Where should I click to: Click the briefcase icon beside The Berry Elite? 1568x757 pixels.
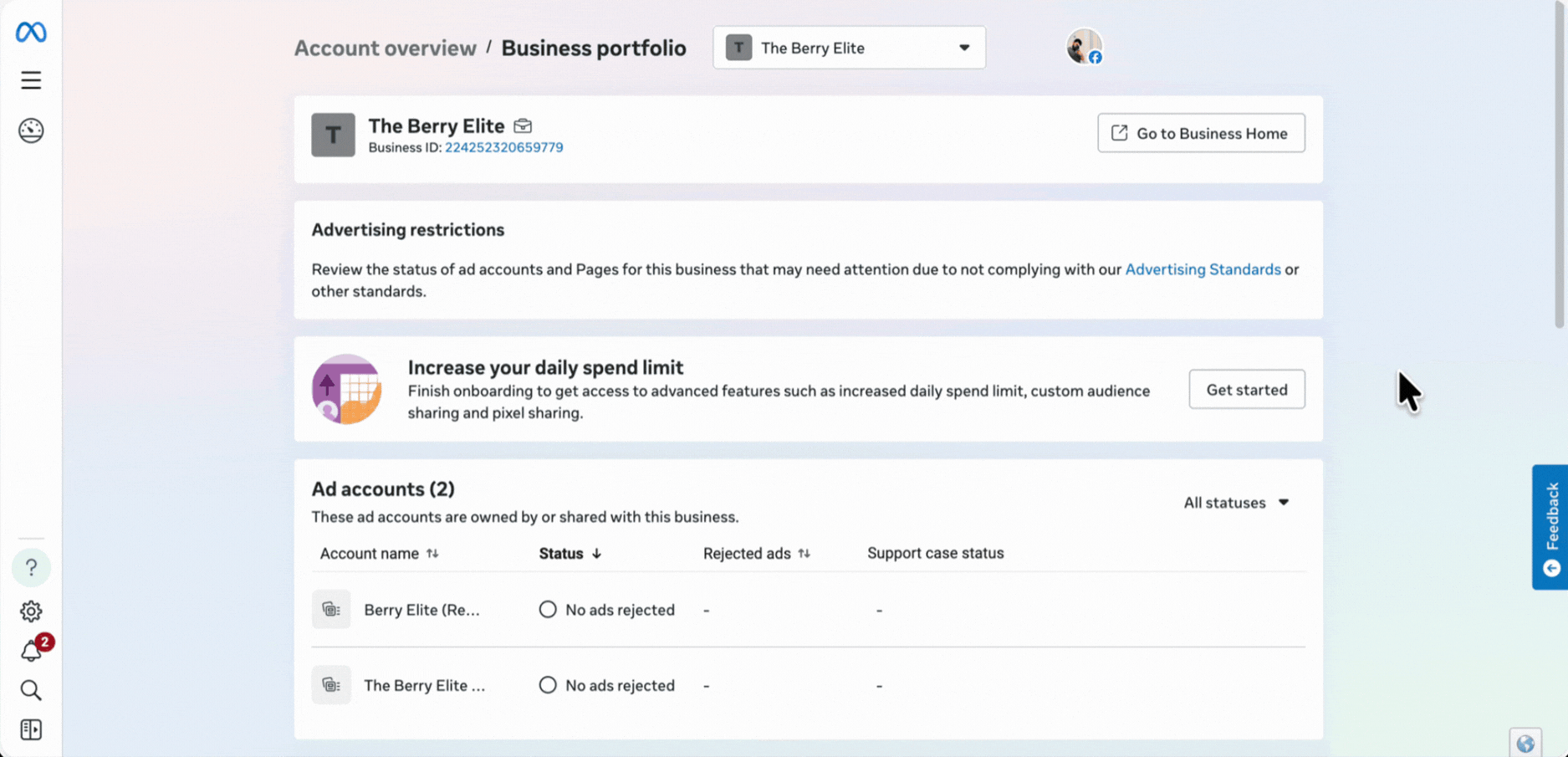(x=523, y=125)
